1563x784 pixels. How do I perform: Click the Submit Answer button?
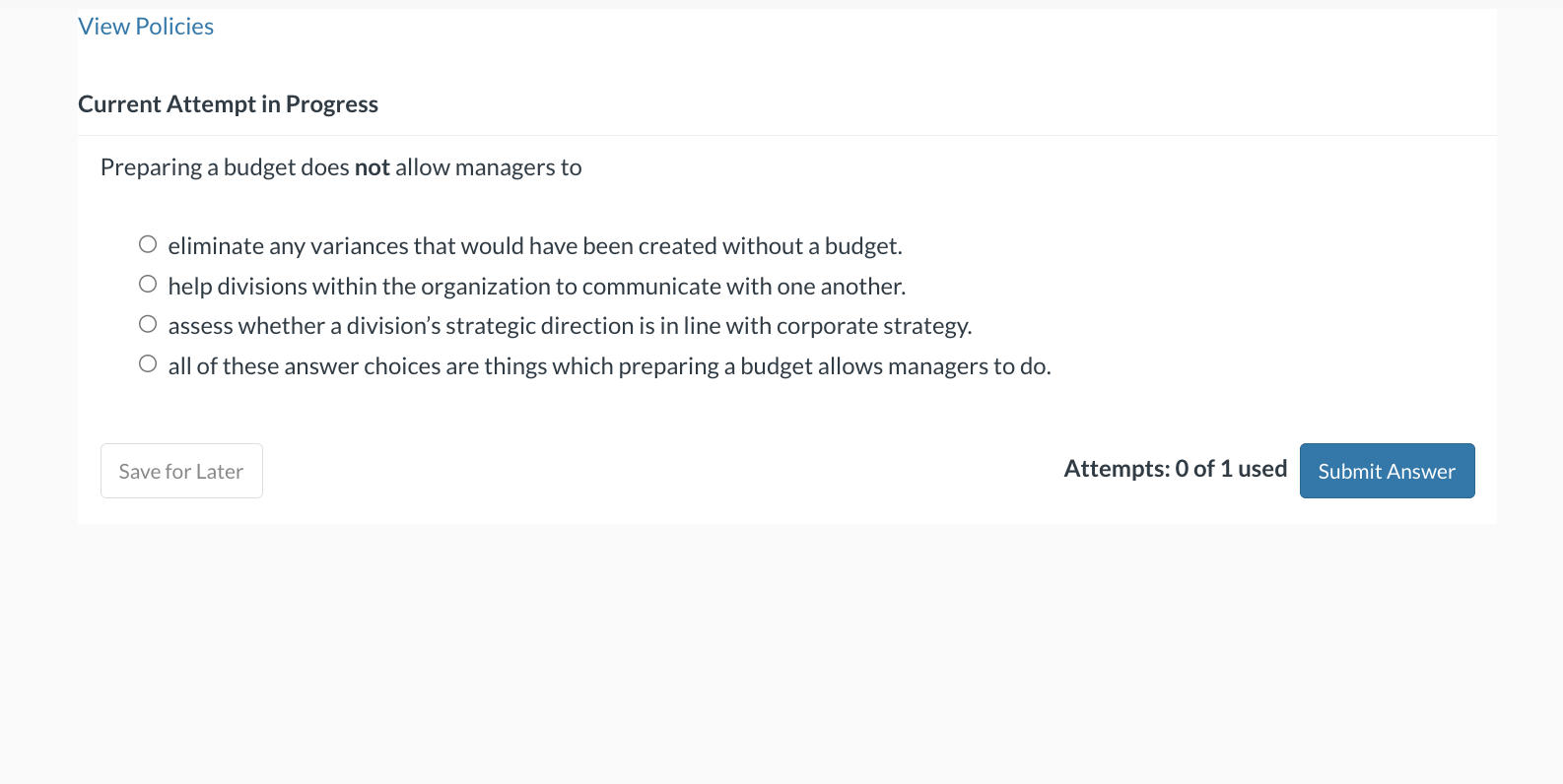click(x=1387, y=471)
